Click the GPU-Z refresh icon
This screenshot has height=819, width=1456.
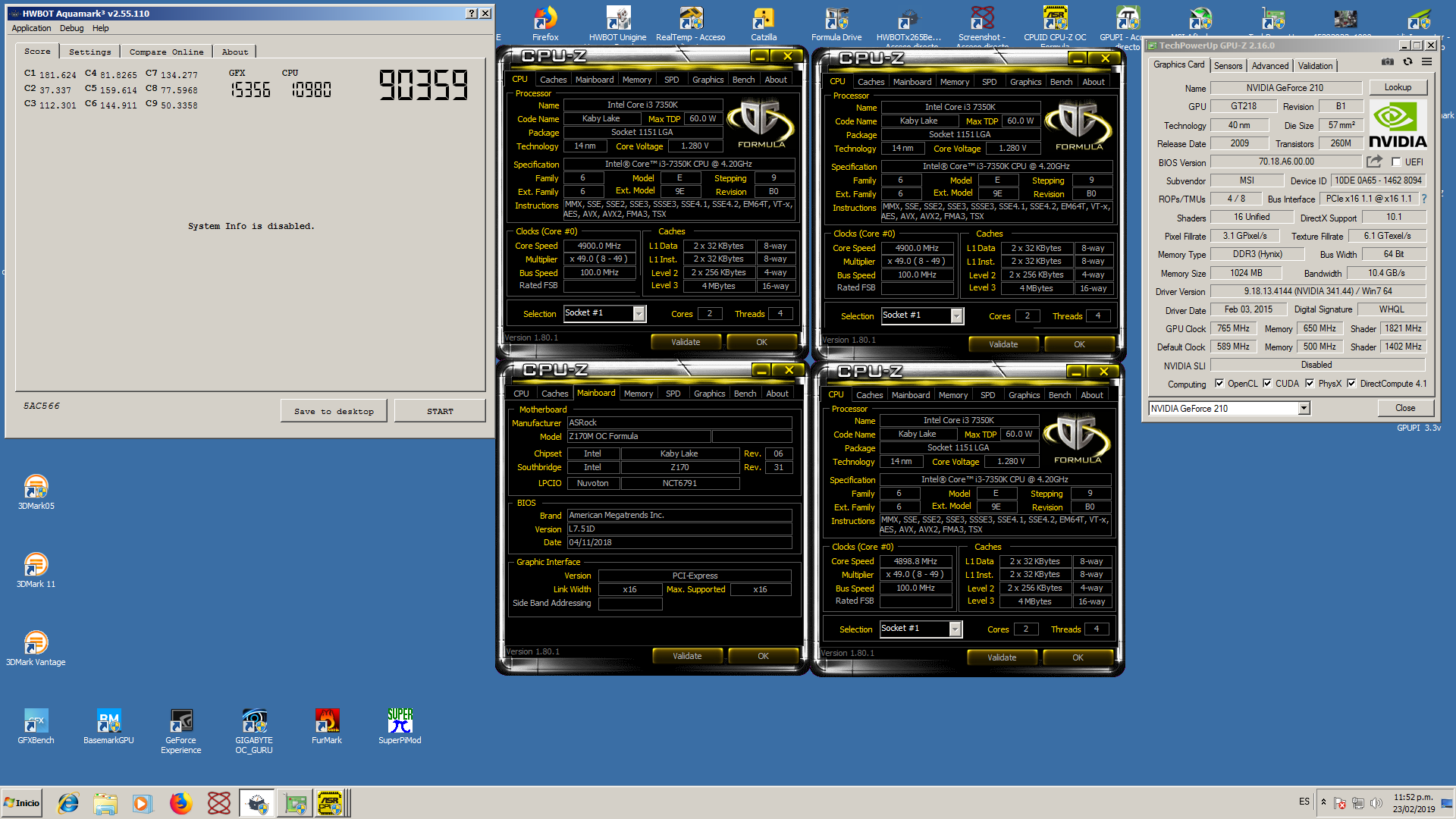pyautogui.click(x=1407, y=62)
